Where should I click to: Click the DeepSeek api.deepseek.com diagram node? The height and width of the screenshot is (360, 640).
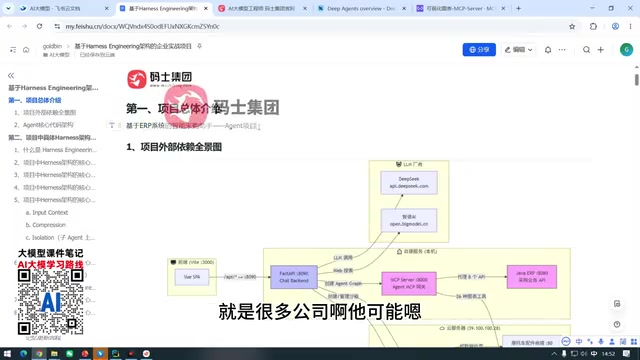click(409, 182)
